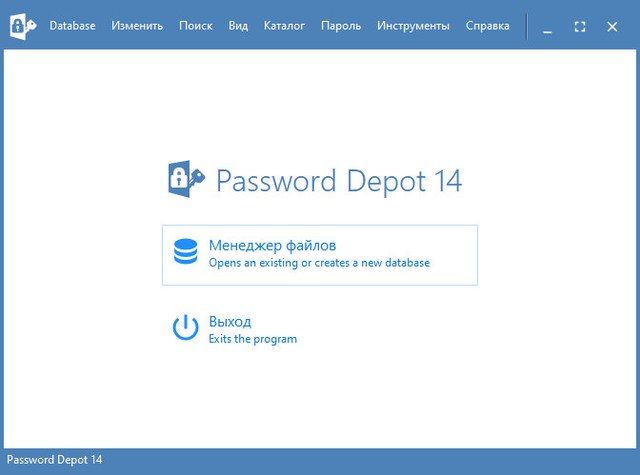
Task: Click 'Exits the program' description
Action: click(x=253, y=339)
